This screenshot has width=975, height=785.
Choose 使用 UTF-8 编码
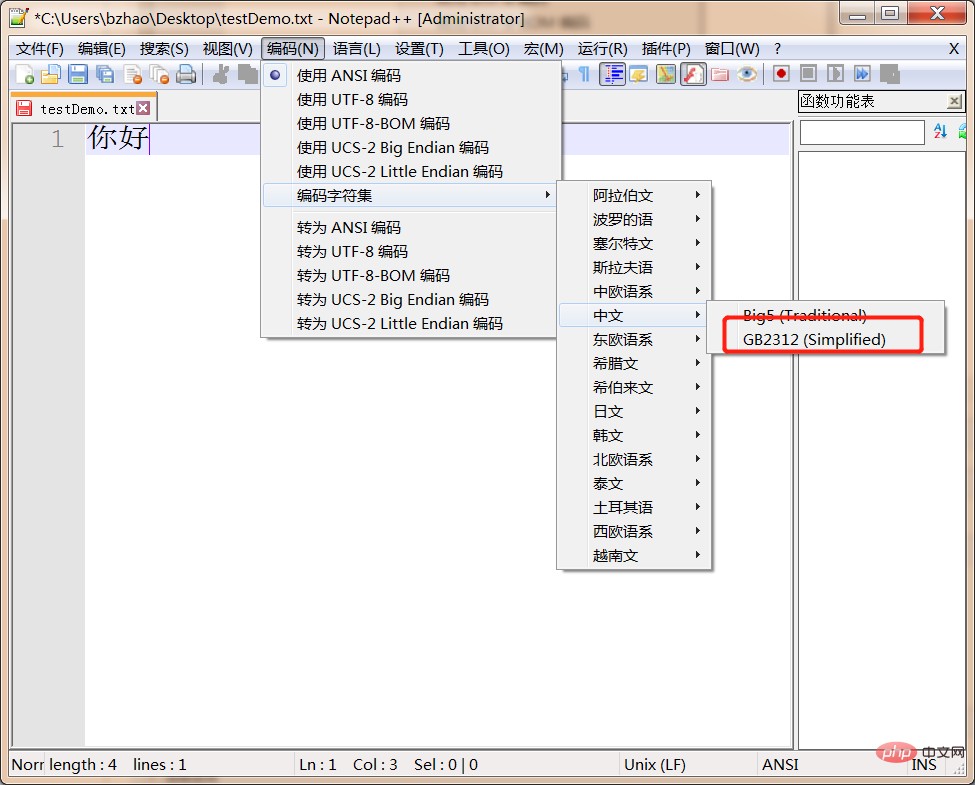pos(411,100)
